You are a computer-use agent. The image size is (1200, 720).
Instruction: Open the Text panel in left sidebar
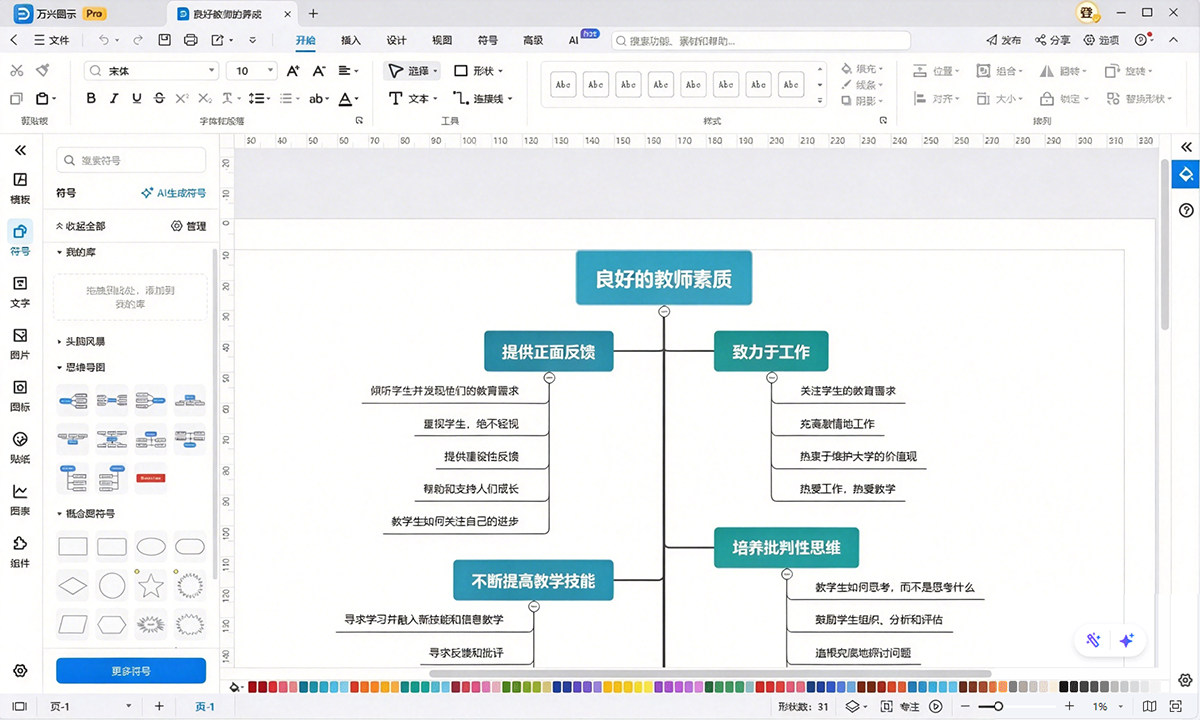click(x=20, y=292)
